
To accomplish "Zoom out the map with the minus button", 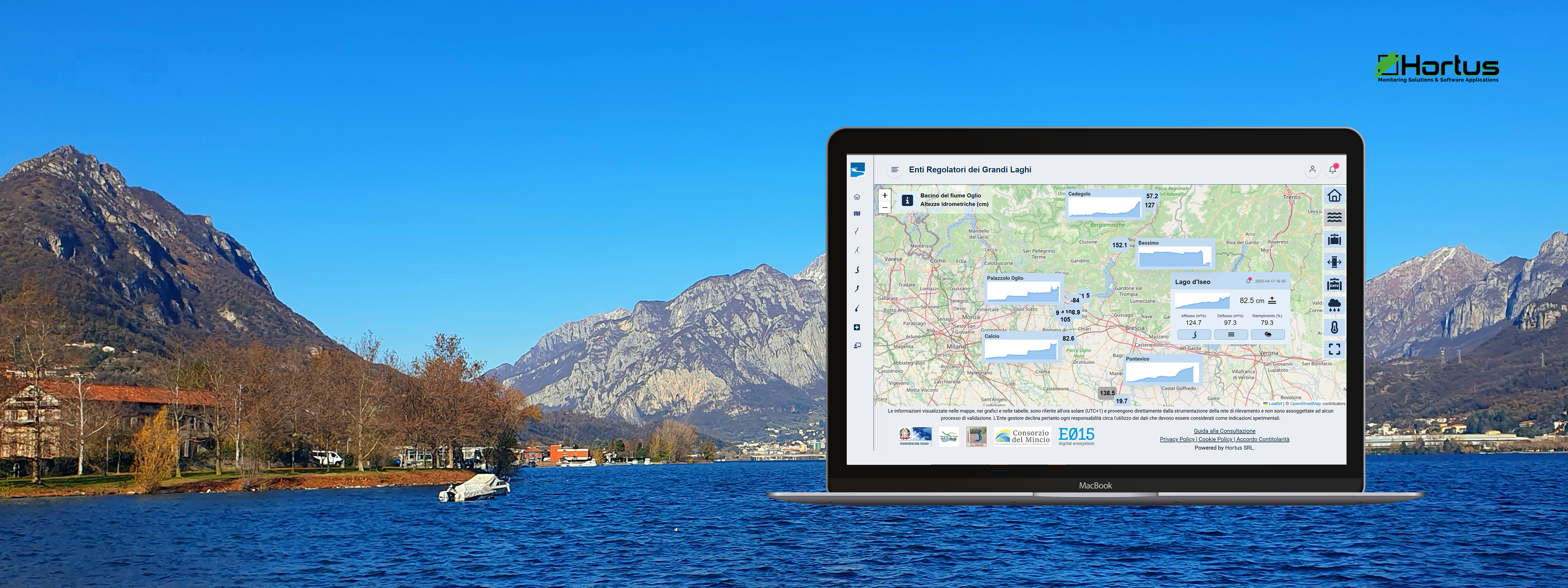I will (x=884, y=208).
